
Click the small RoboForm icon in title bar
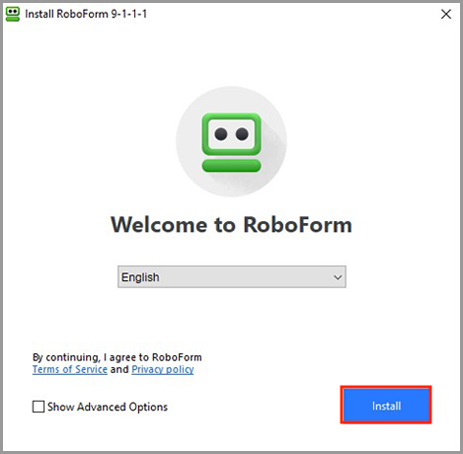coord(13,14)
